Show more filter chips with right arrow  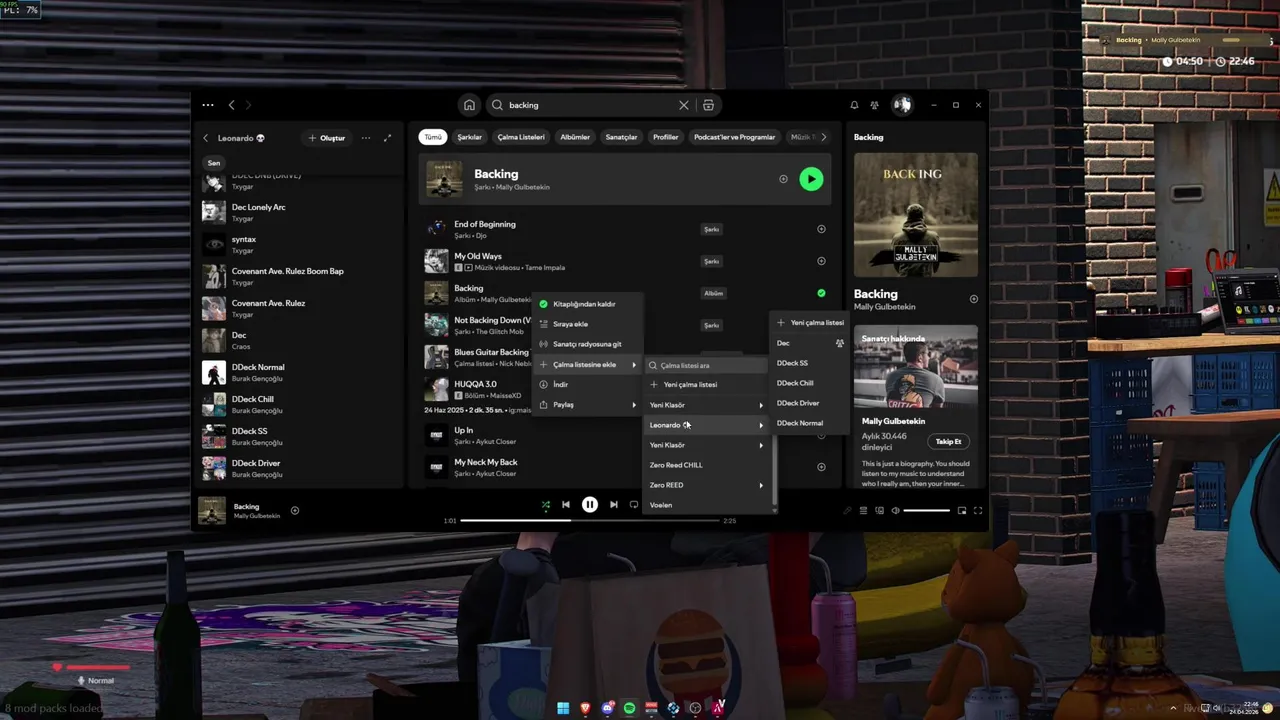point(824,137)
